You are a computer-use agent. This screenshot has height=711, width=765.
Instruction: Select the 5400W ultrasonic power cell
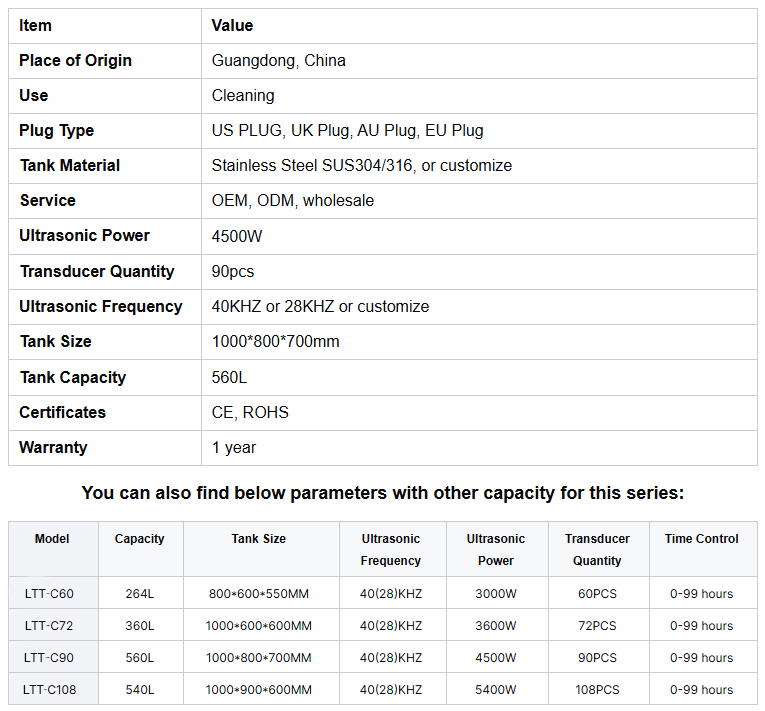click(x=496, y=690)
